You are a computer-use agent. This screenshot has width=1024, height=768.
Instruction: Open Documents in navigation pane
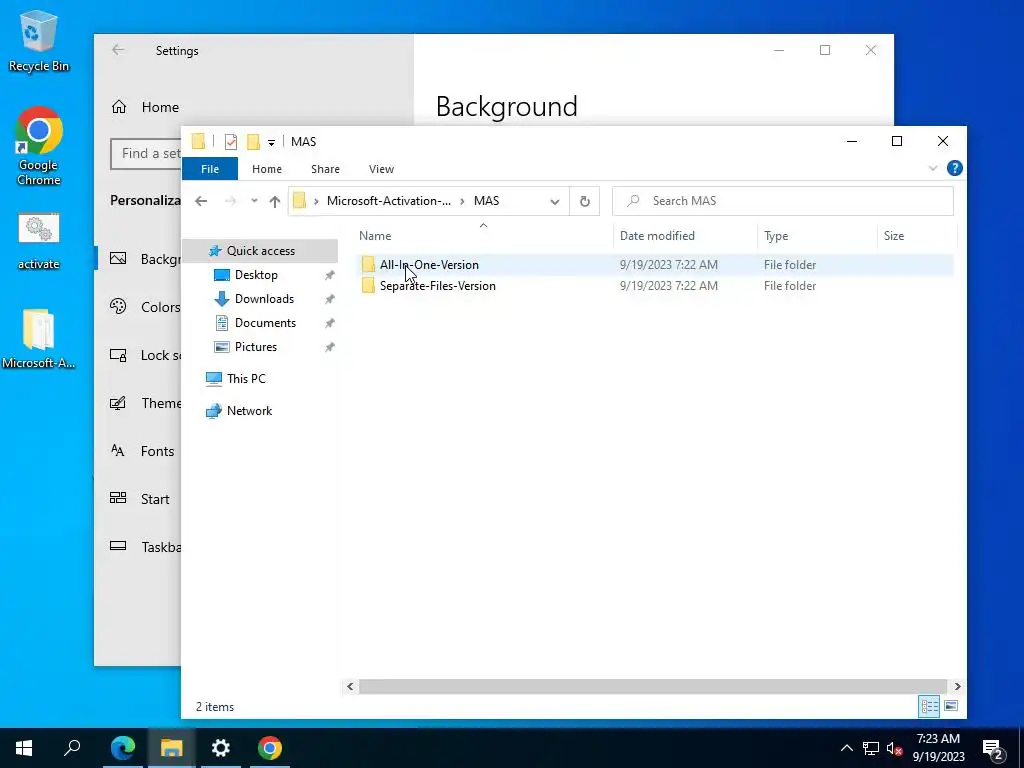[x=265, y=323]
